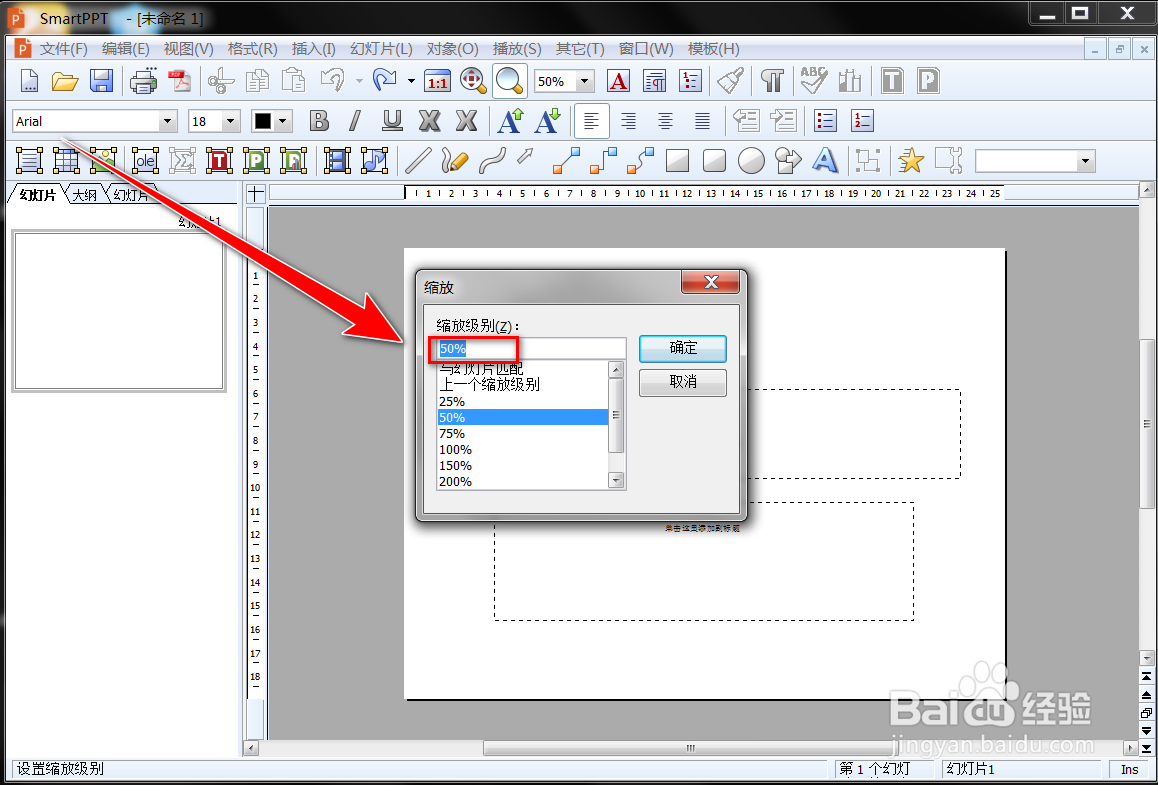Choose the ellipse shape tool
Viewport: 1158px width, 785px height.
(x=751, y=160)
